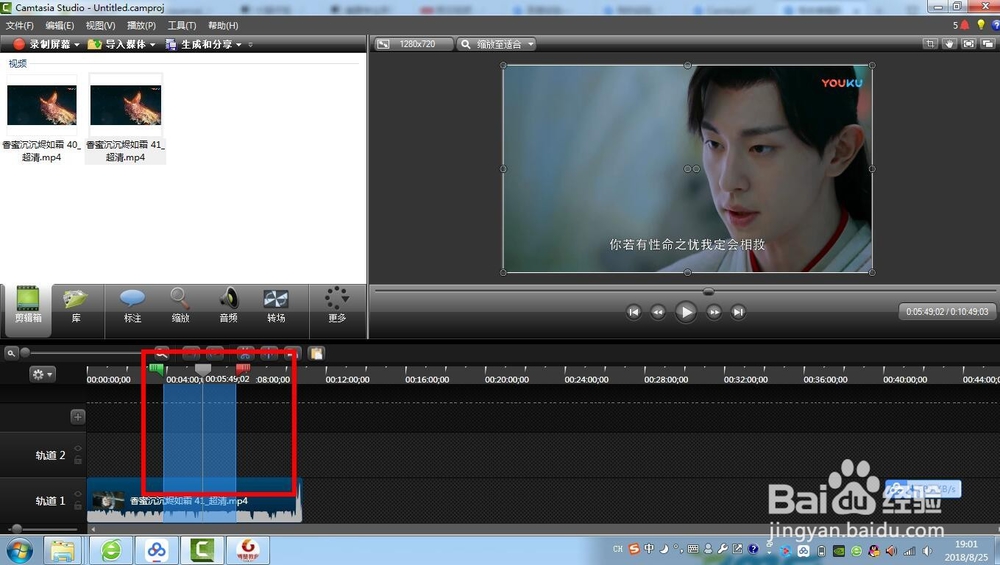
Task: Open the 帮助(H) menu
Action: 223,26
